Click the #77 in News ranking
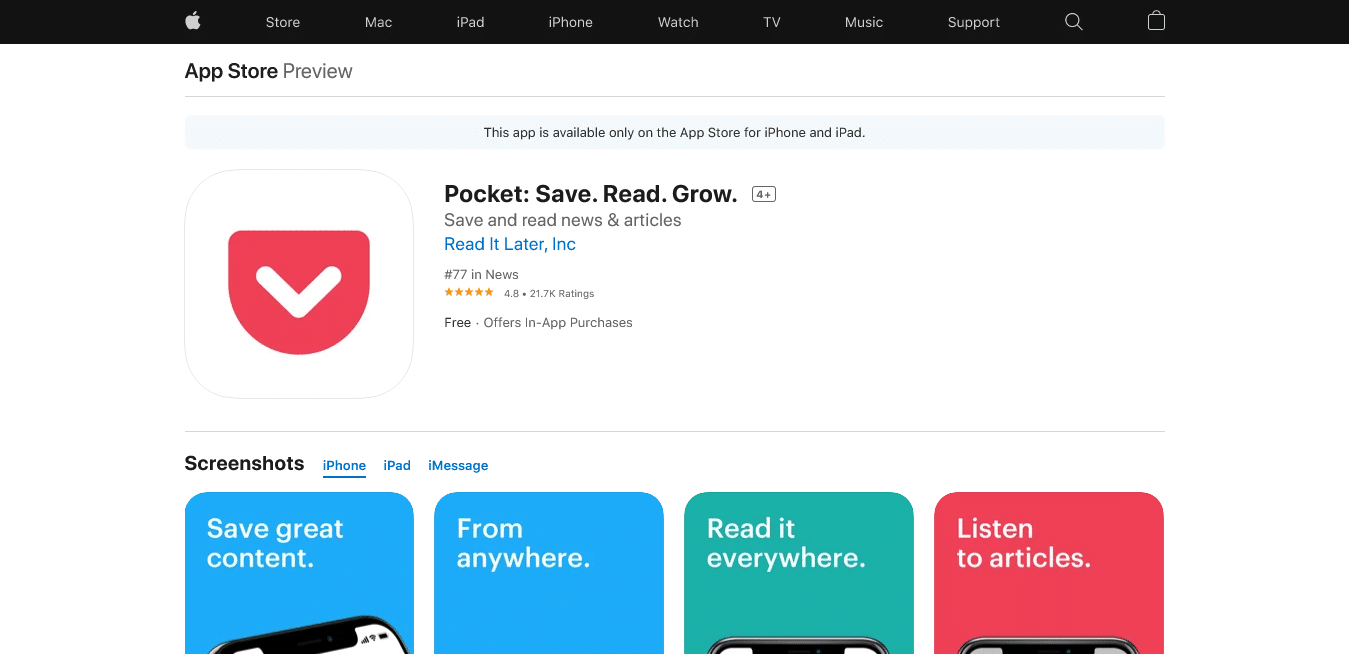Viewport: 1349px width, 668px height. tap(481, 274)
